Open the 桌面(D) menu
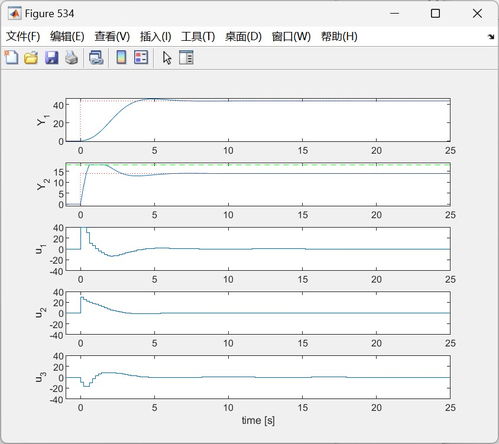The height and width of the screenshot is (444, 499). point(243,36)
